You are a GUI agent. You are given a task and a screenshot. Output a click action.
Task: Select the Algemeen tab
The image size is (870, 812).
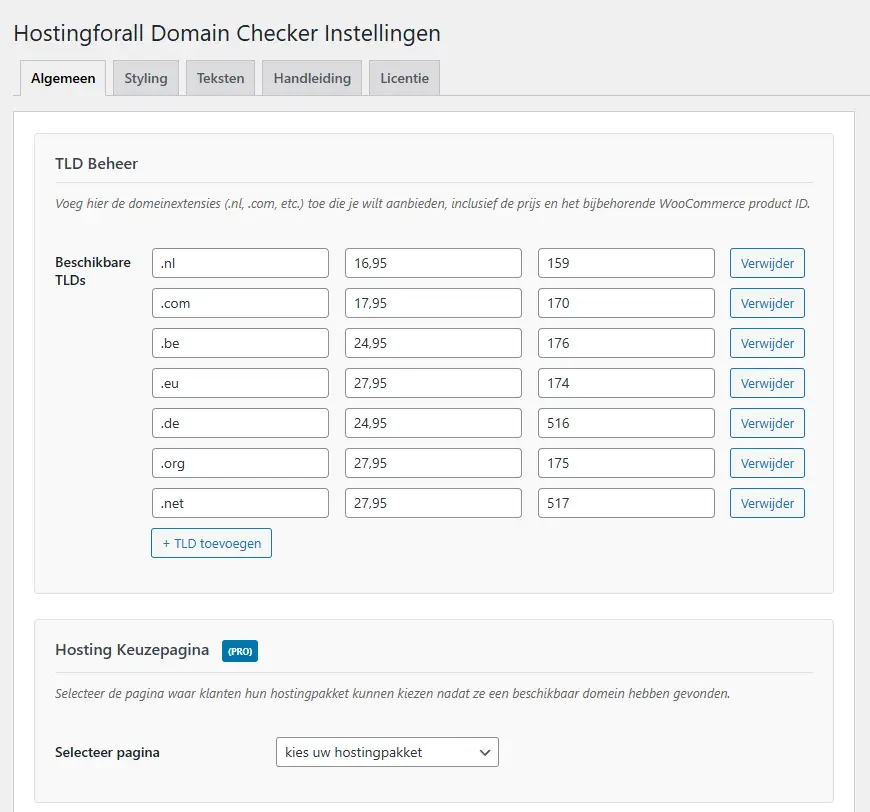pyautogui.click(x=63, y=78)
